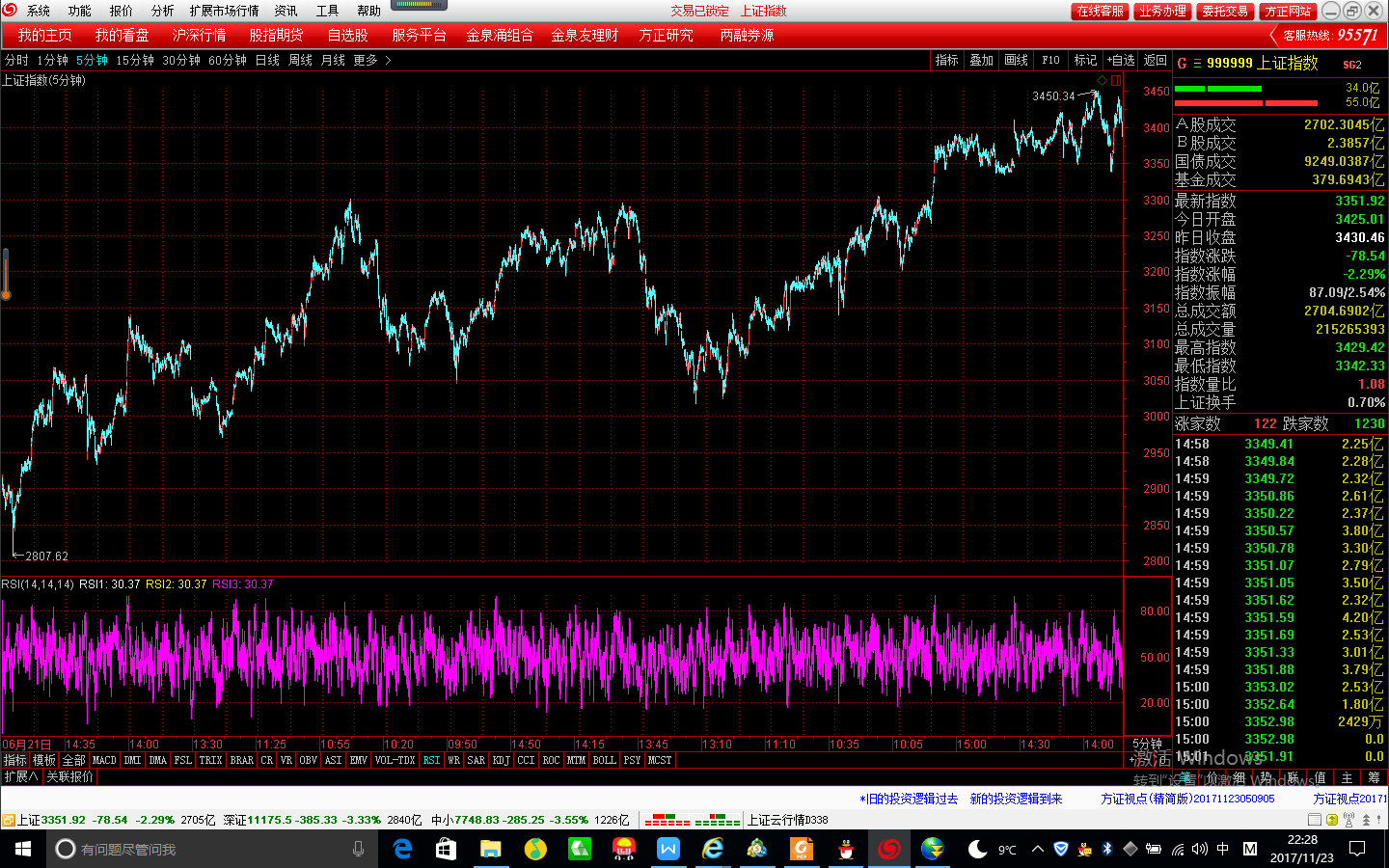Select the MACD indicator
Viewport: 1389px width, 868px height.
tap(104, 760)
